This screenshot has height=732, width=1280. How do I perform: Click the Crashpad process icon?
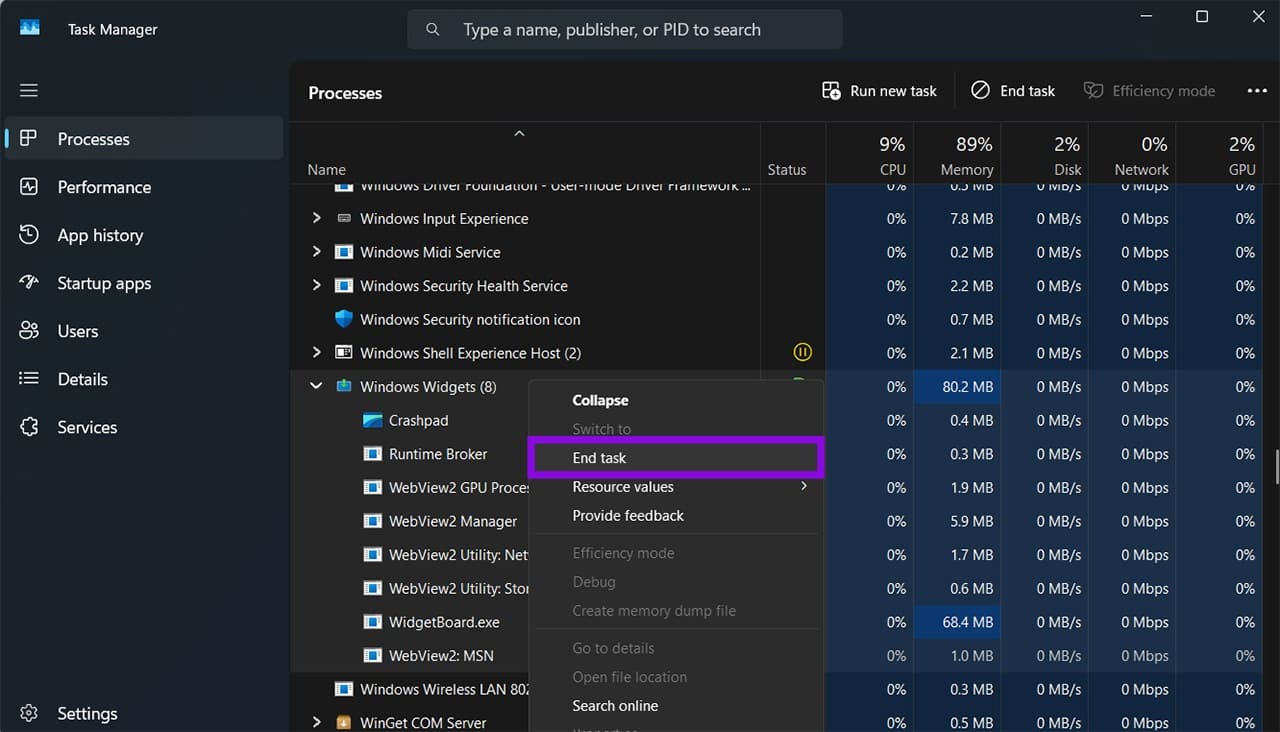coord(373,420)
